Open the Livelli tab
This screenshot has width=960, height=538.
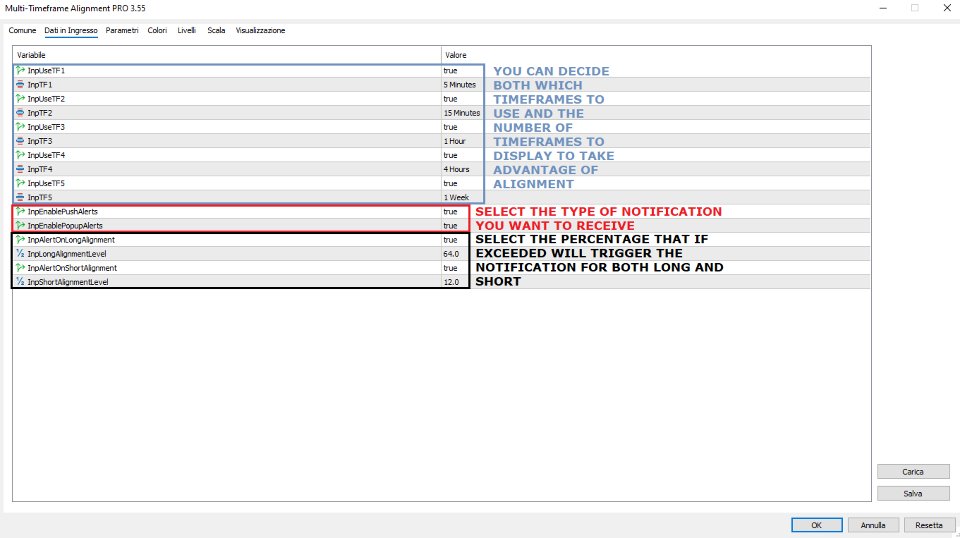187,30
